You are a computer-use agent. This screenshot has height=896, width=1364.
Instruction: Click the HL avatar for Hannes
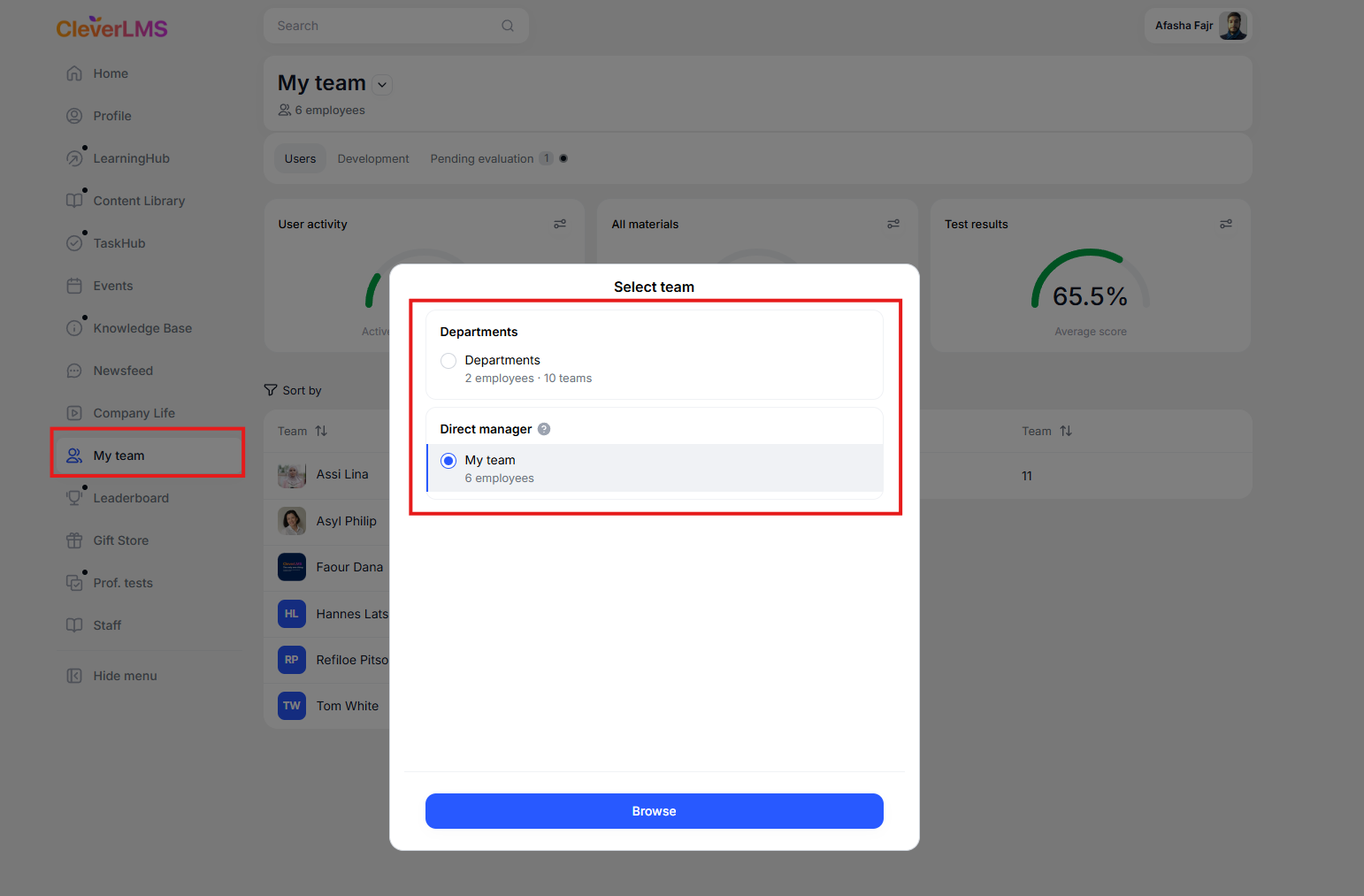[292, 614]
